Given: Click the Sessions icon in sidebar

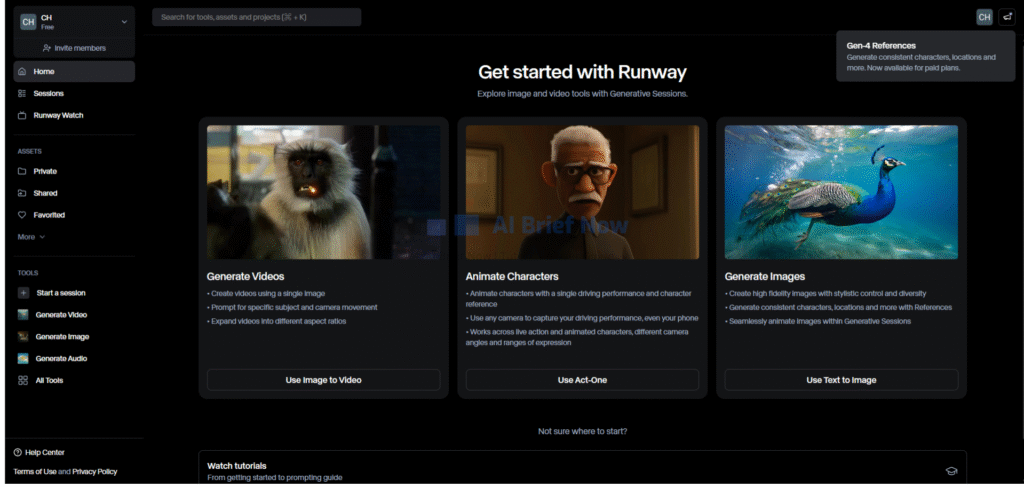Looking at the screenshot, I should 22,93.
